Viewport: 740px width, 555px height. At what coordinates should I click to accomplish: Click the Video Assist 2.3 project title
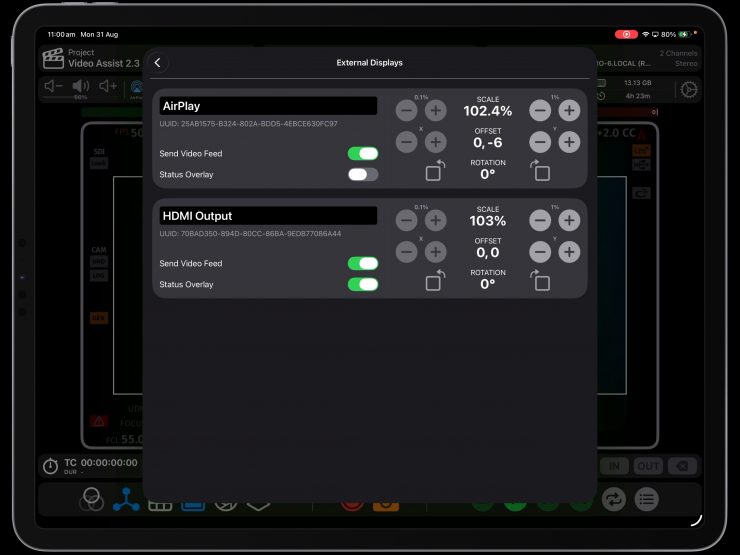click(104, 64)
